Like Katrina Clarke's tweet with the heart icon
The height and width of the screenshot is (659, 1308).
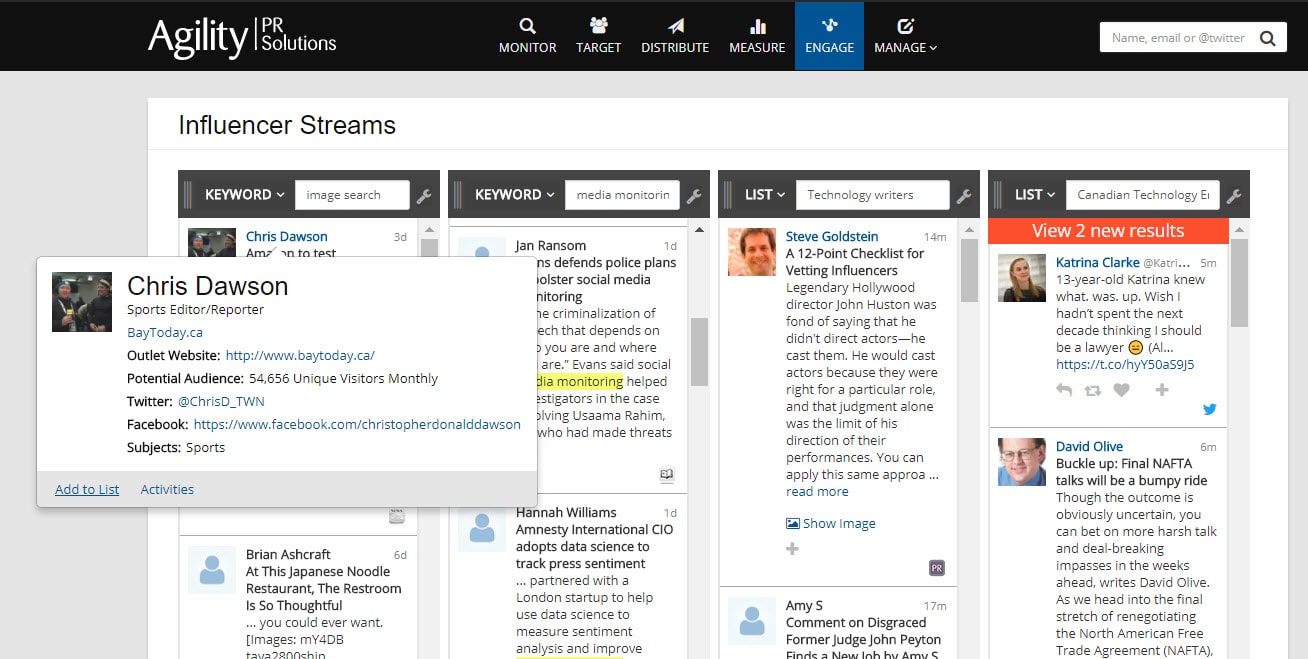[x=1122, y=390]
